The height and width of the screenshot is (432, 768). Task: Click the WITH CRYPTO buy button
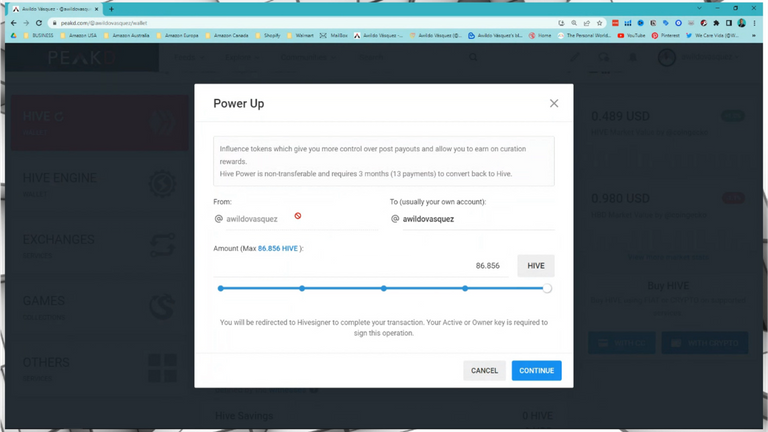coord(705,343)
